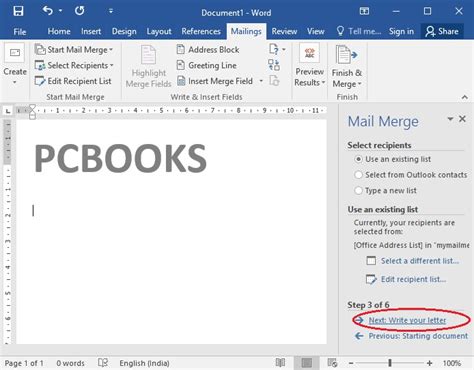Go back to Previous: Starting document
The height and width of the screenshot is (370, 474).
point(418,336)
